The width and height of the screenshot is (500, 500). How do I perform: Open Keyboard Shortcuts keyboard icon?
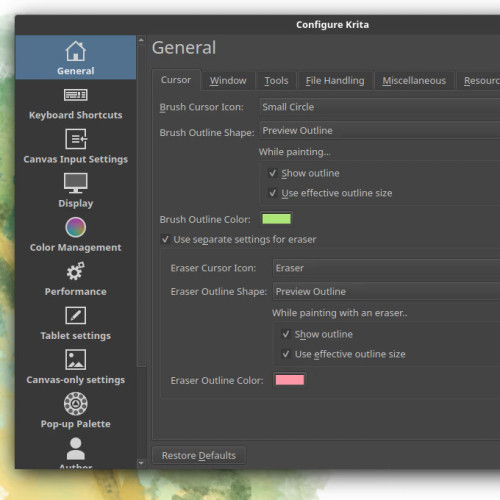click(x=76, y=95)
